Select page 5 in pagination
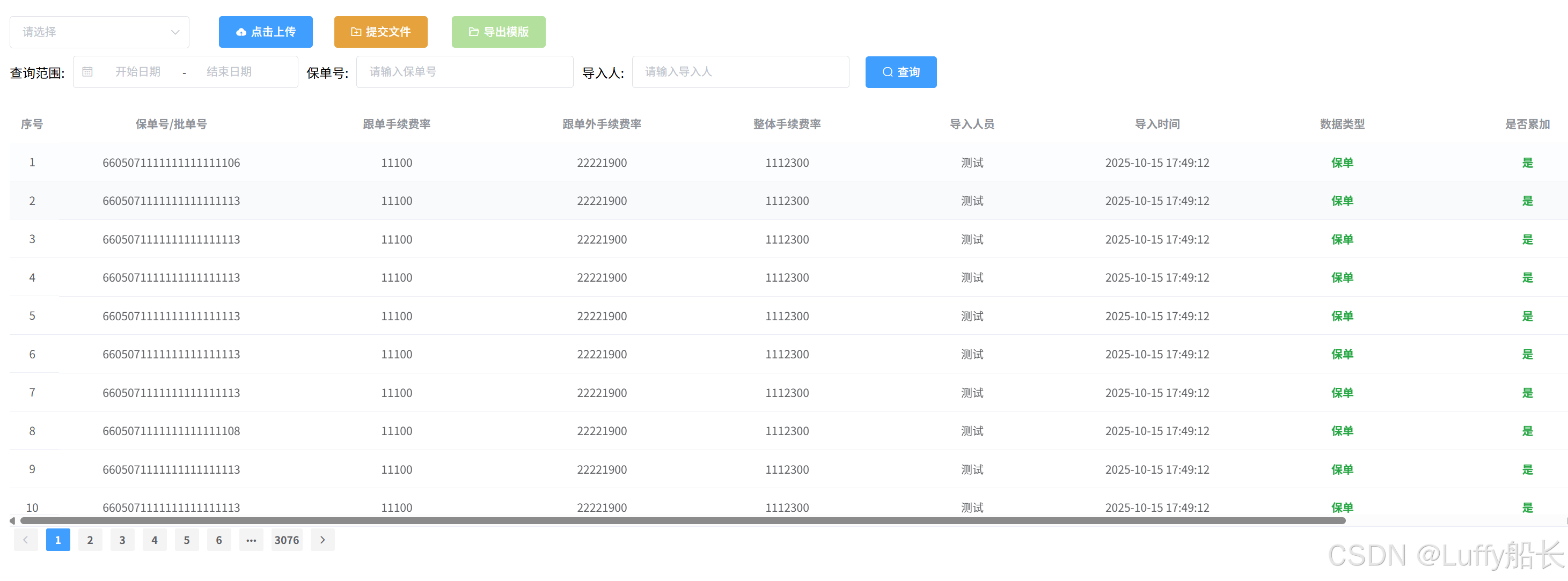The width and height of the screenshot is (1568, 581). pos(187,540)
